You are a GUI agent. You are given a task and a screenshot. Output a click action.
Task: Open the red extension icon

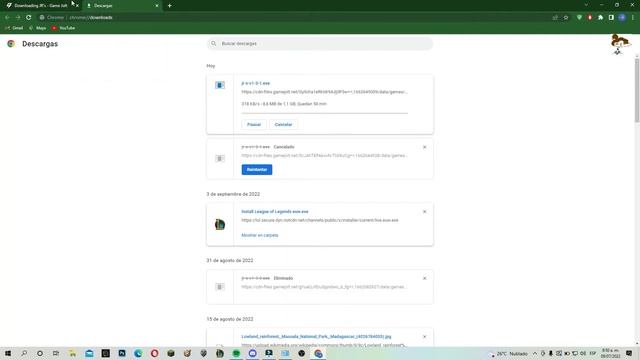pos(590,18)
